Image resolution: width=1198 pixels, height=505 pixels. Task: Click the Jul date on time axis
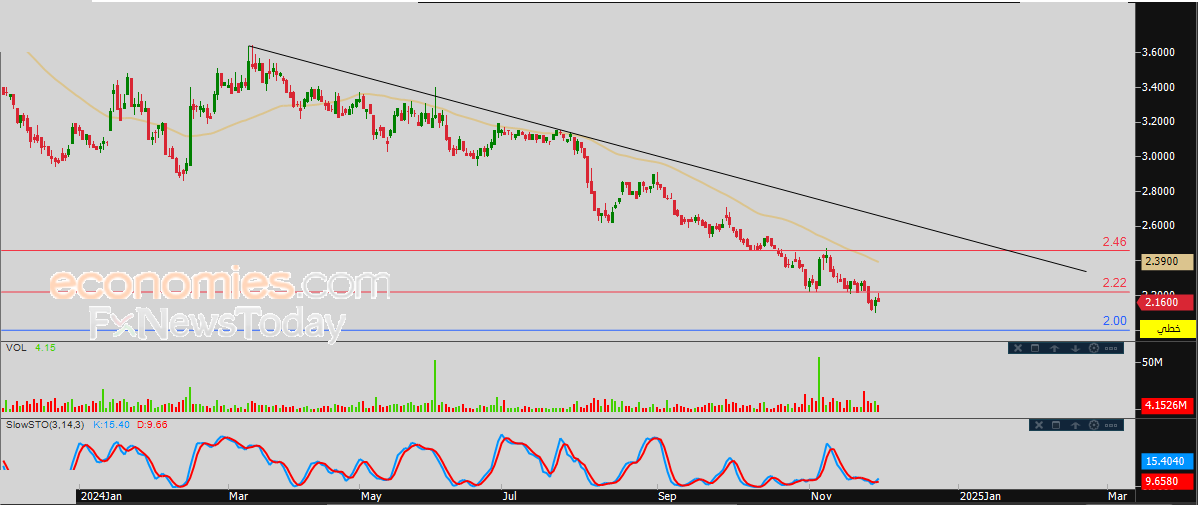(x=512, y=497)
